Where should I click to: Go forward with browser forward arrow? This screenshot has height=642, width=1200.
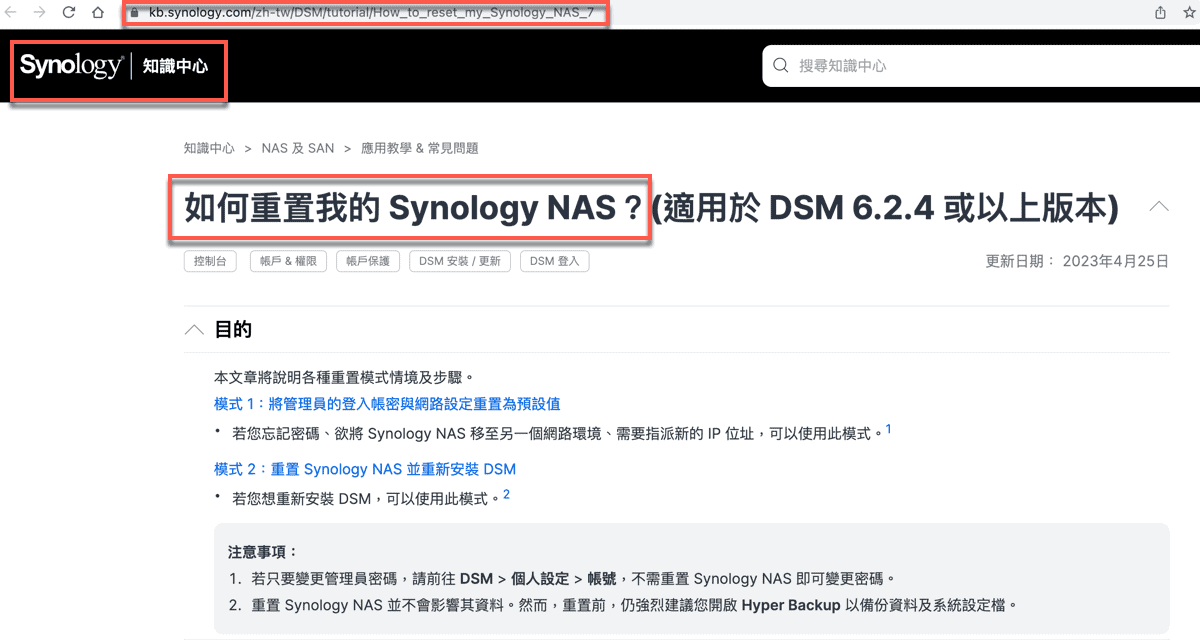coord(39,13)
